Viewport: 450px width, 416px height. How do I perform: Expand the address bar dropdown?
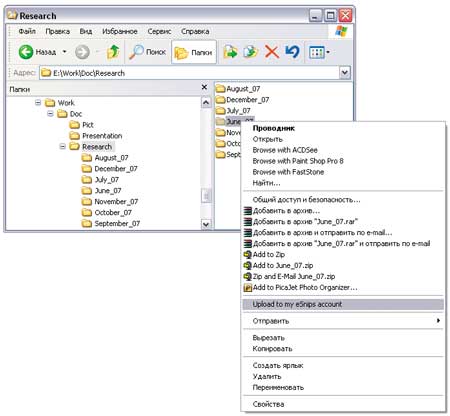click(x=345, y=73)
